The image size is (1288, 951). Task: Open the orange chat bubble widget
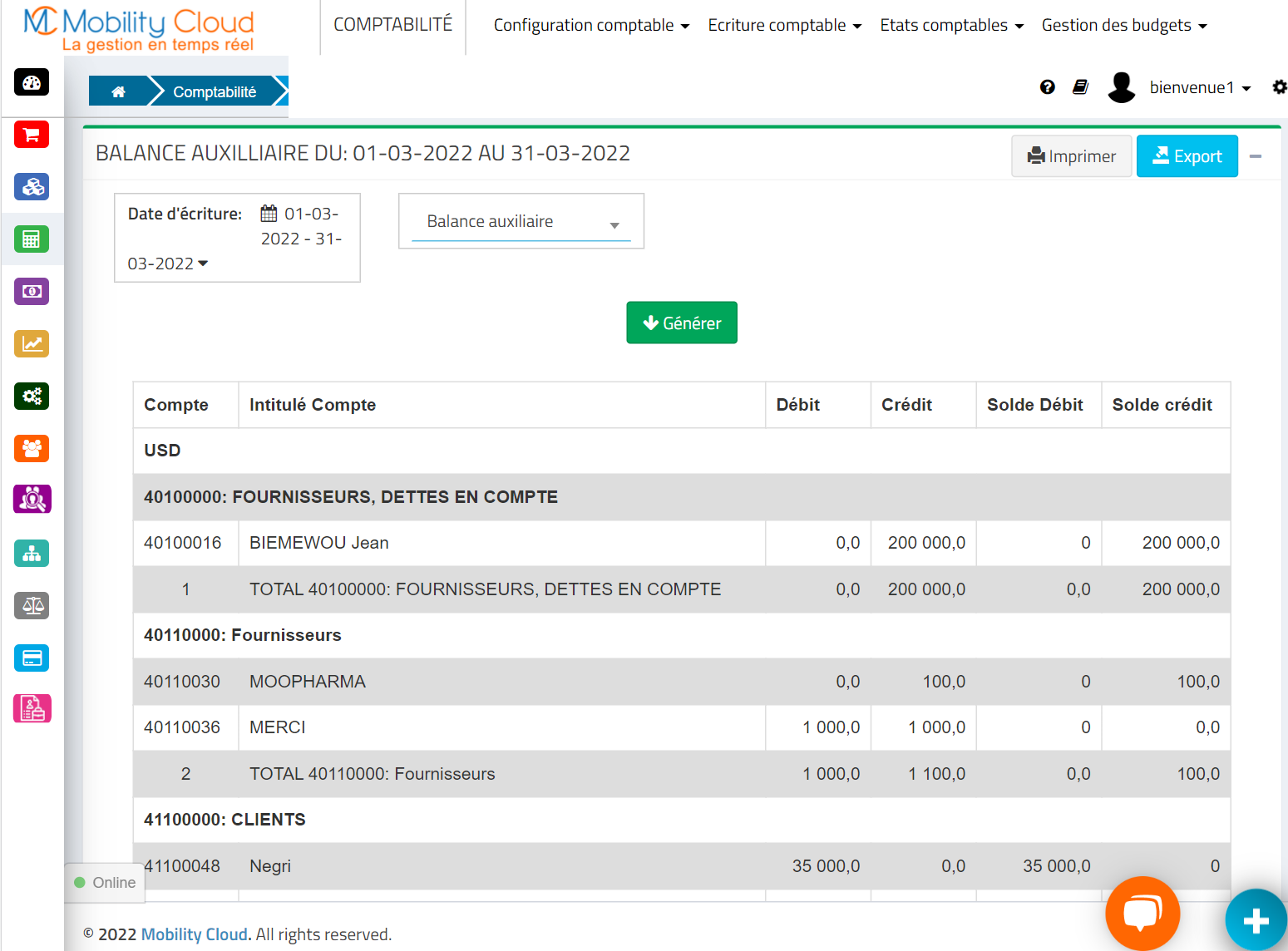pos(1142,913)
